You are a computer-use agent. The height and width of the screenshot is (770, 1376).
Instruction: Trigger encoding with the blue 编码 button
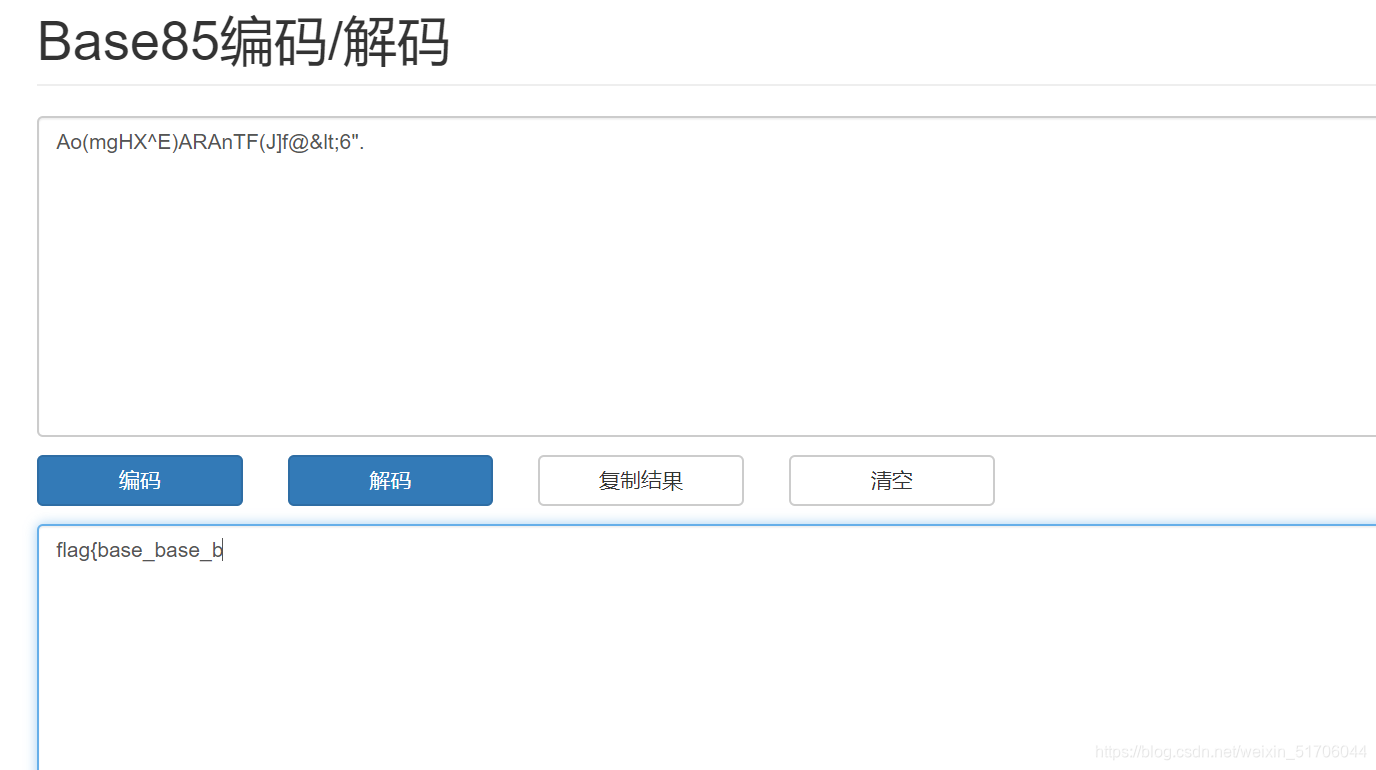point(139,480)
